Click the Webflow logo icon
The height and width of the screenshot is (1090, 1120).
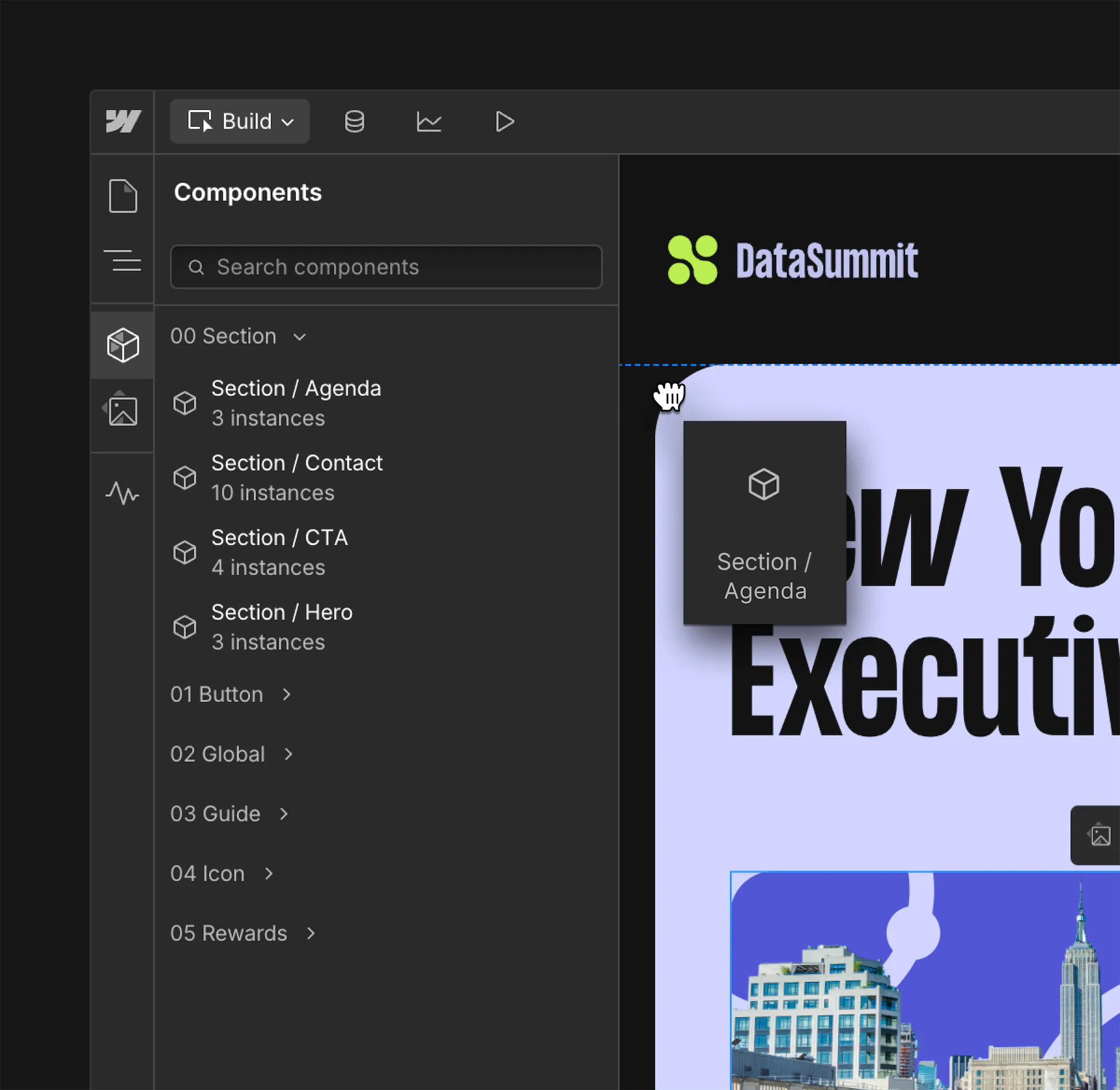[123, 121]
